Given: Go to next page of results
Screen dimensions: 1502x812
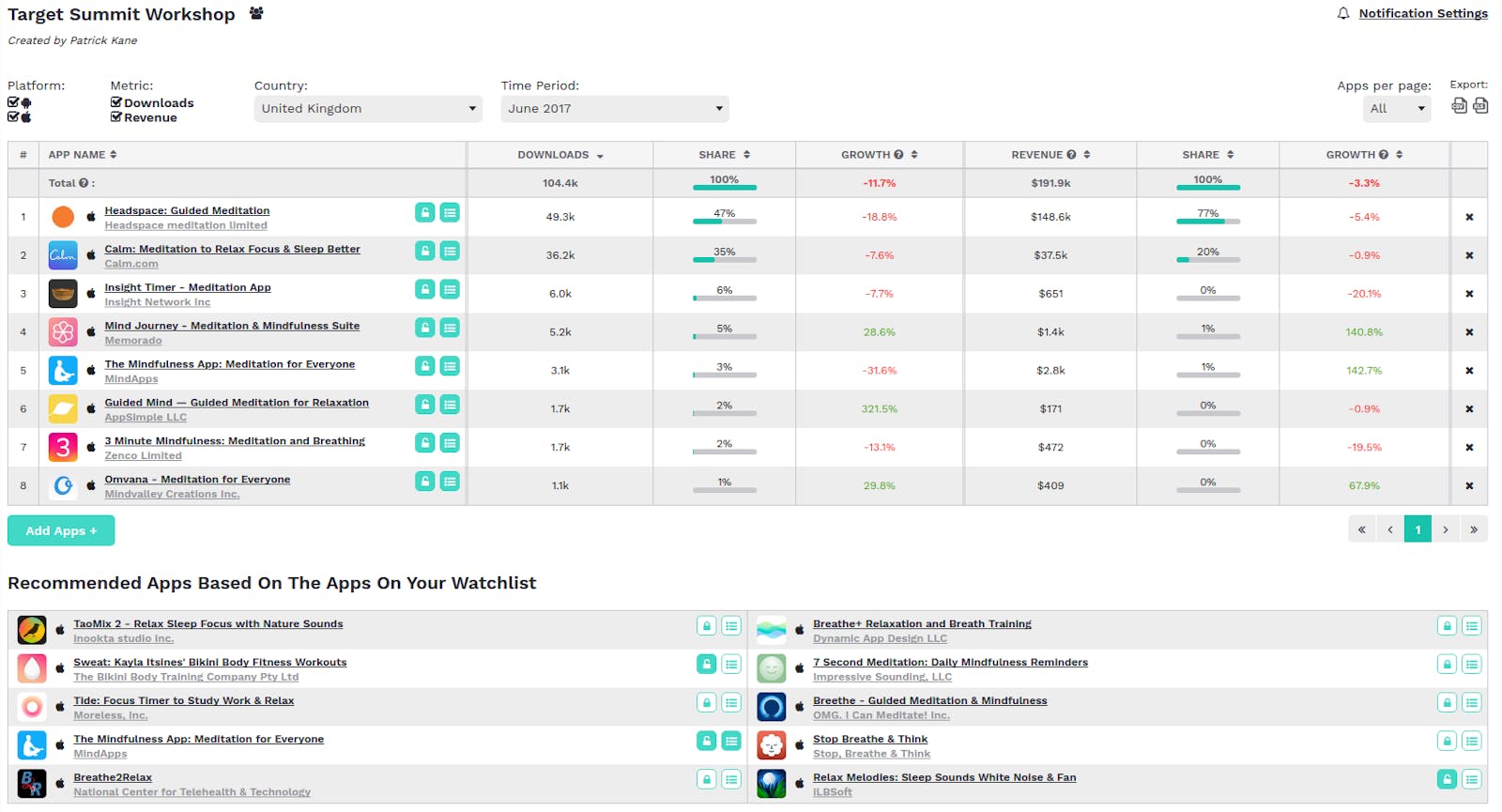Looking at the screenshot, I should (1446, 529).
